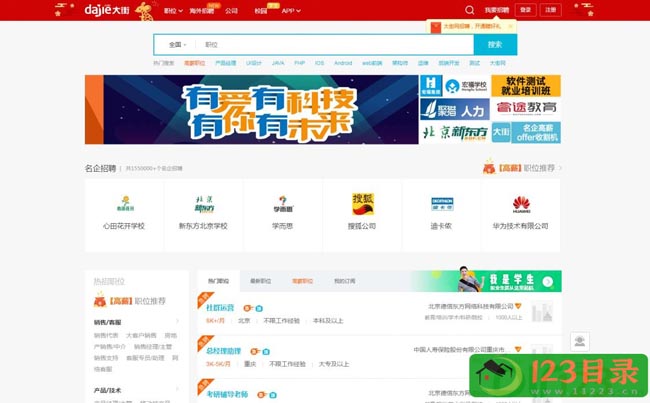Click the UI设计 hot search link
The width and height of the screenshot is (650, 403).
254,63
